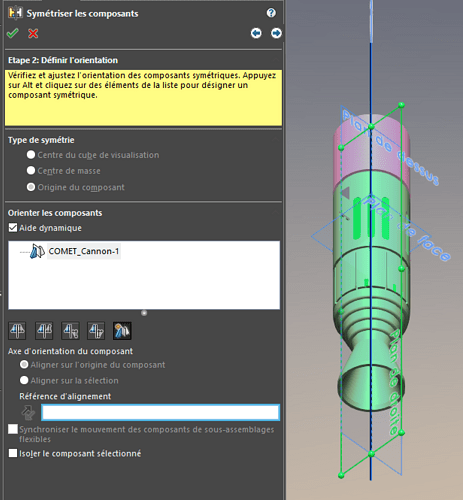The width and height of the screenshot is (463, 500).
Task: Toggle the create opposite-hand version icon
Action: click(122, 331)
